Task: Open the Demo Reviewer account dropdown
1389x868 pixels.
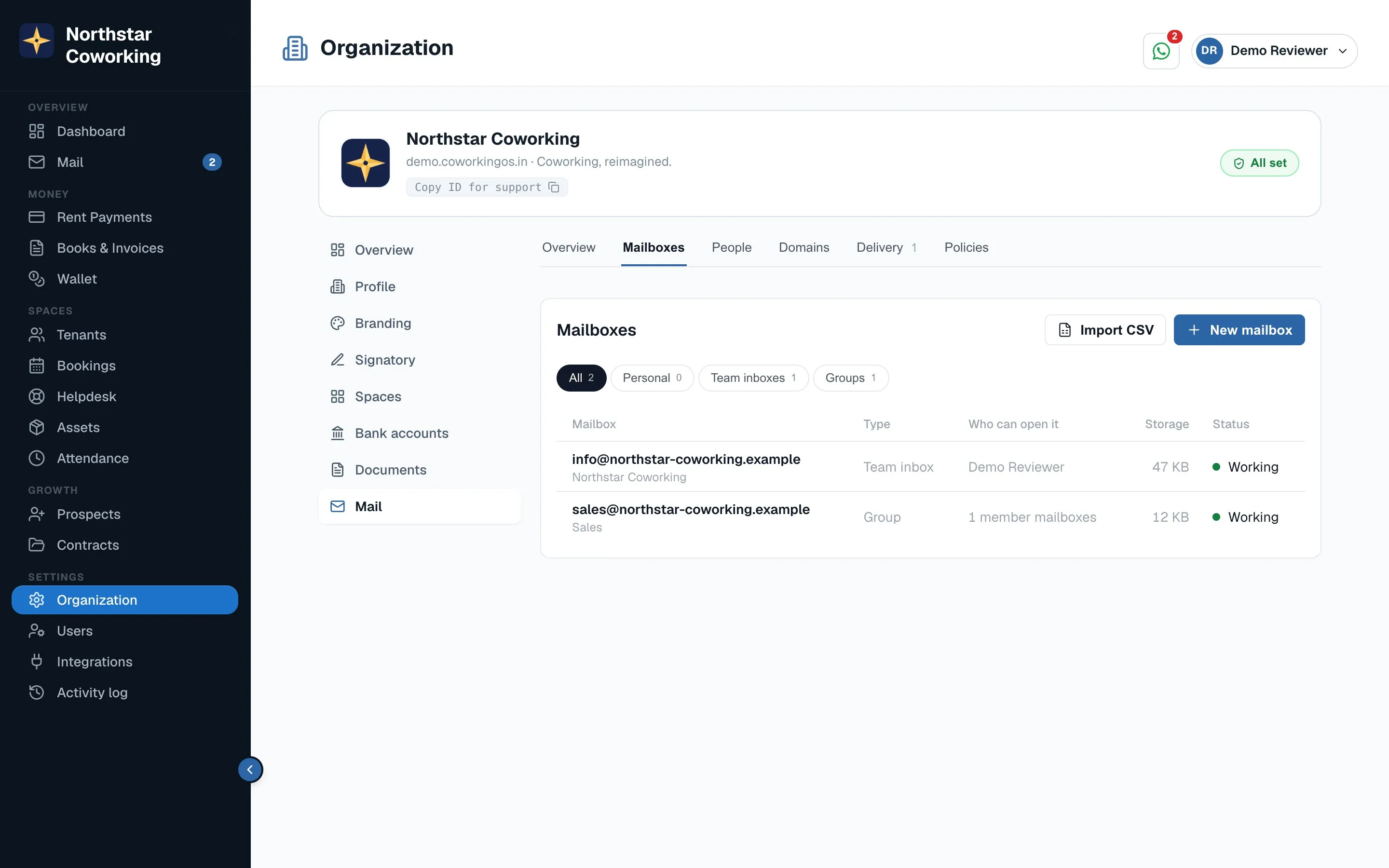Action: [1274, 51]
